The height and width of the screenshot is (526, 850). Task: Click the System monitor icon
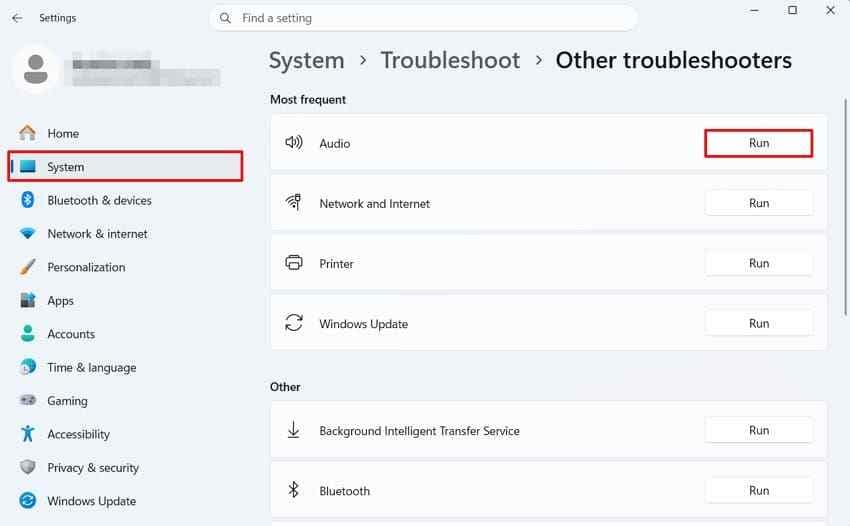pos(28,166)
